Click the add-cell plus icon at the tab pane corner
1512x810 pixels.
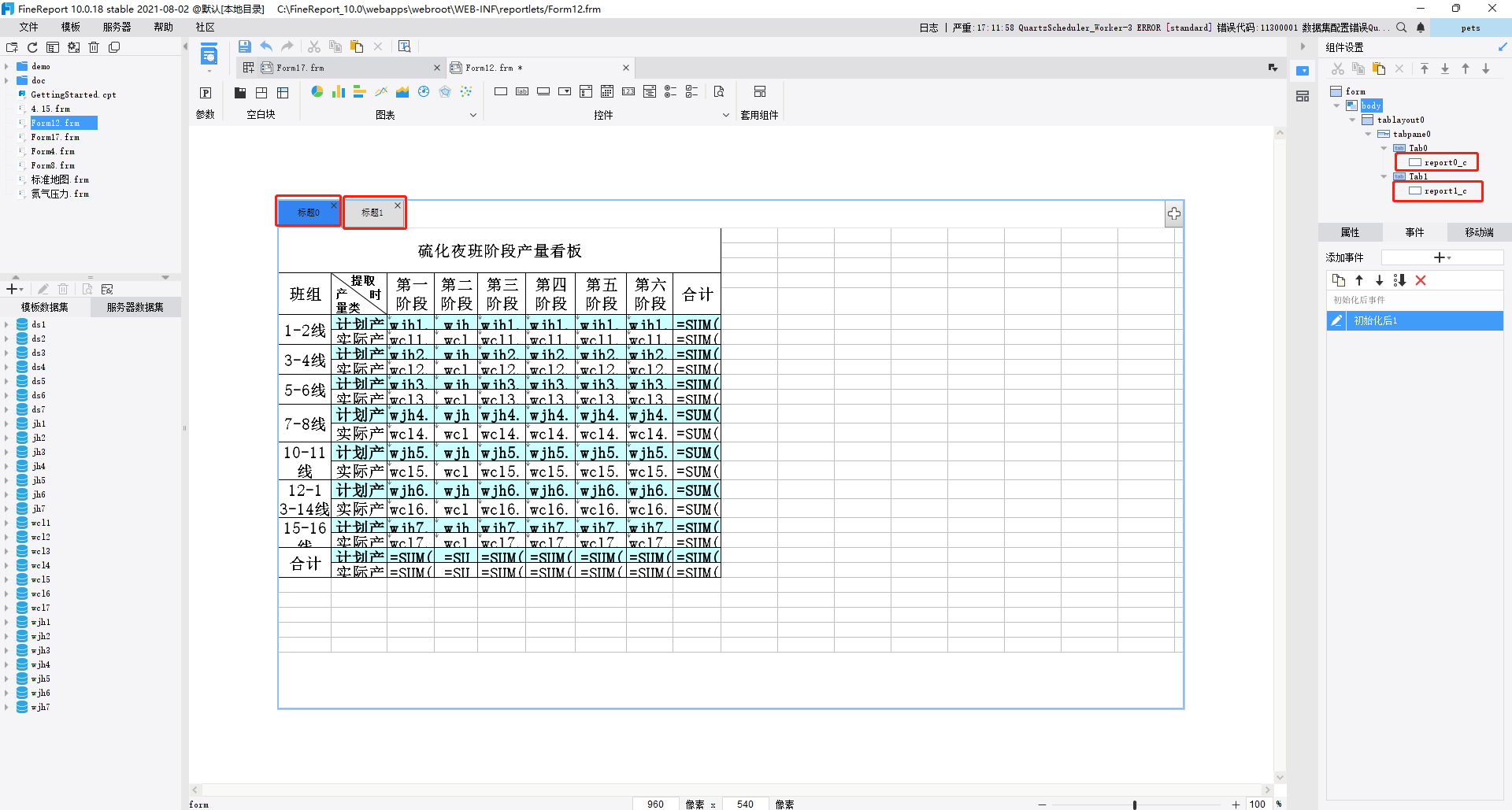pos(1174,213)
